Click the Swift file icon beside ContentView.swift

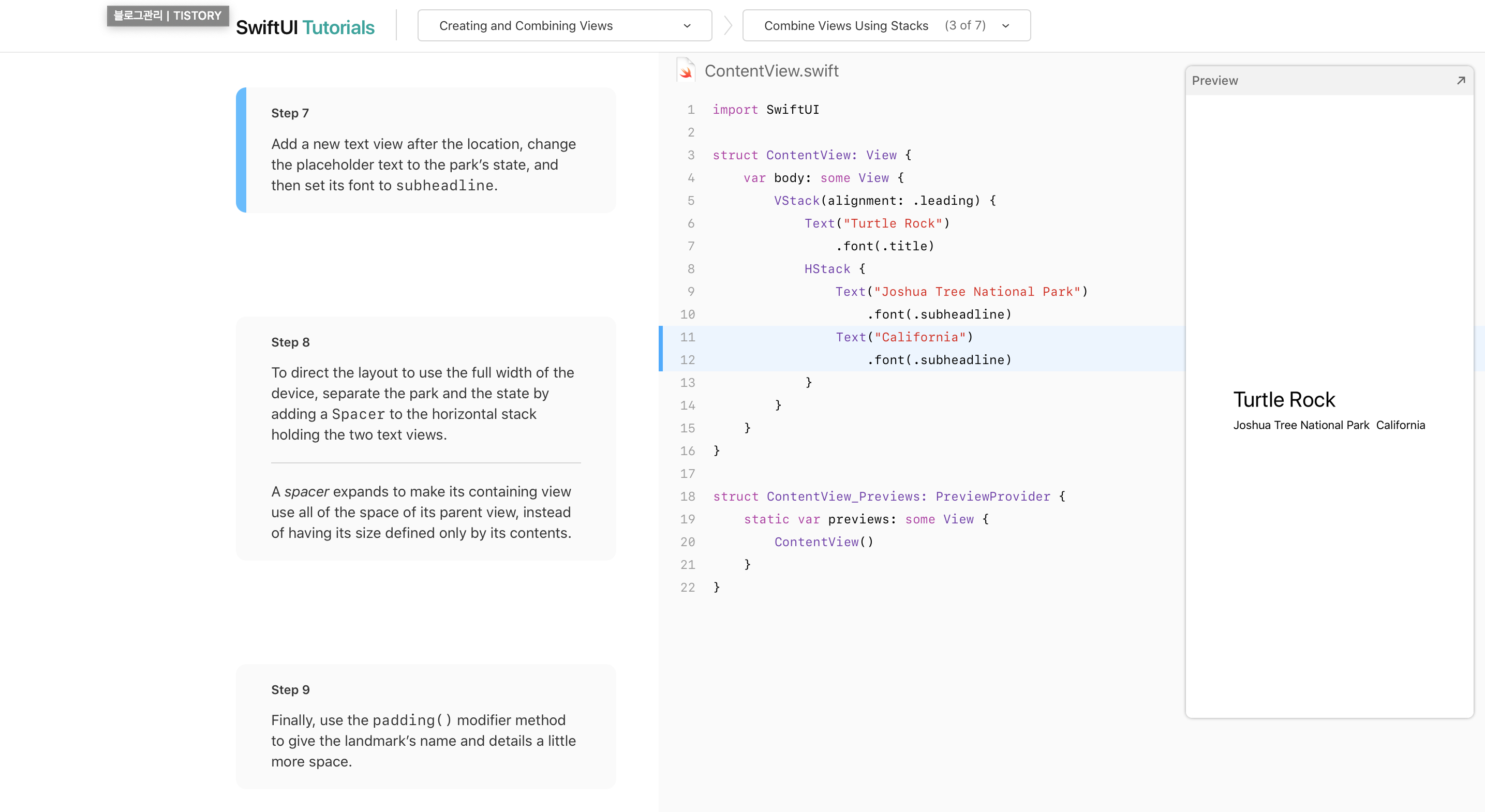[x=686, y=70]
